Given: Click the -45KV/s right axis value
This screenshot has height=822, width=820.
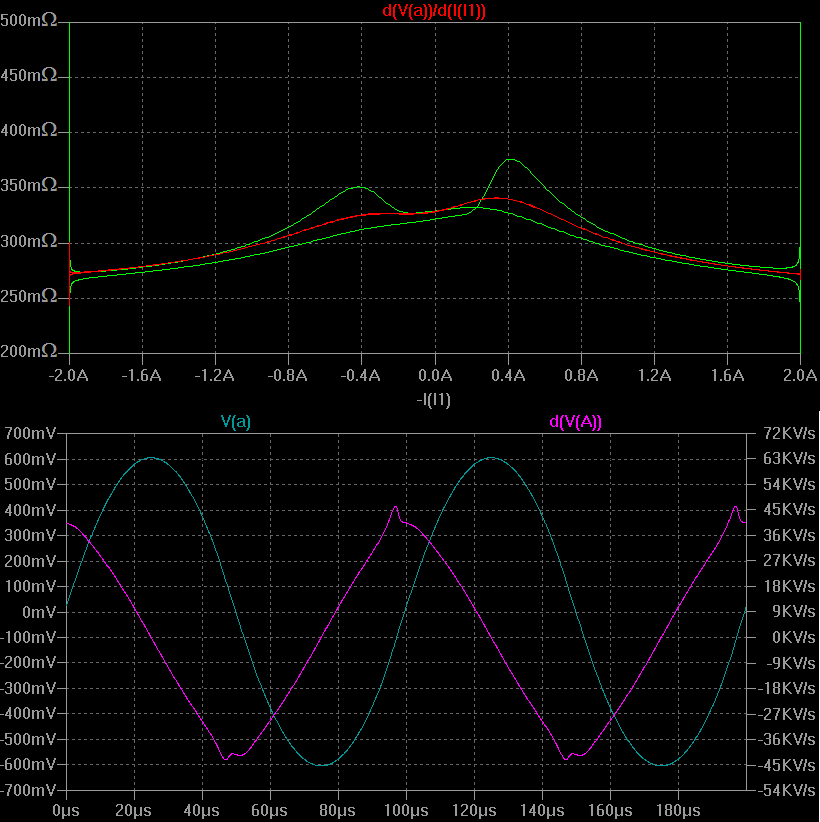Looking at the screenshot, I should pyautogui.click(x=787, y=765).
